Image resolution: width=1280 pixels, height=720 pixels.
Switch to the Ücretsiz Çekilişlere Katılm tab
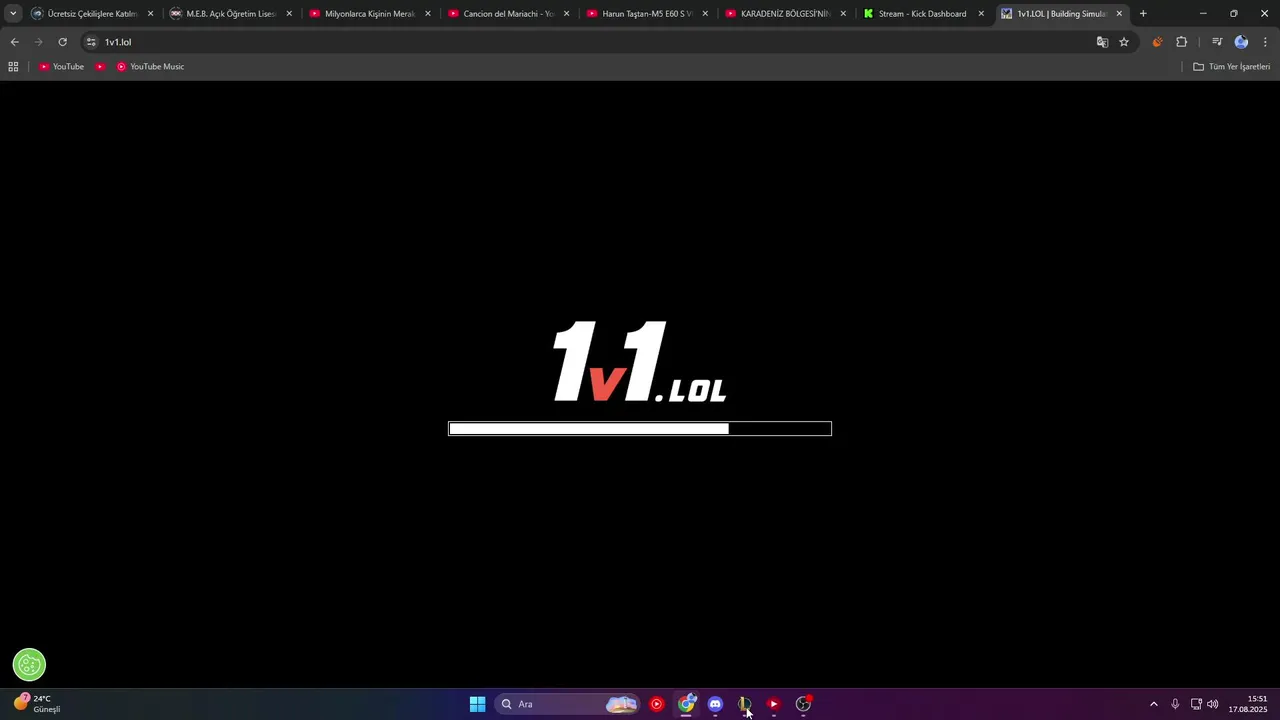(92, 14)
